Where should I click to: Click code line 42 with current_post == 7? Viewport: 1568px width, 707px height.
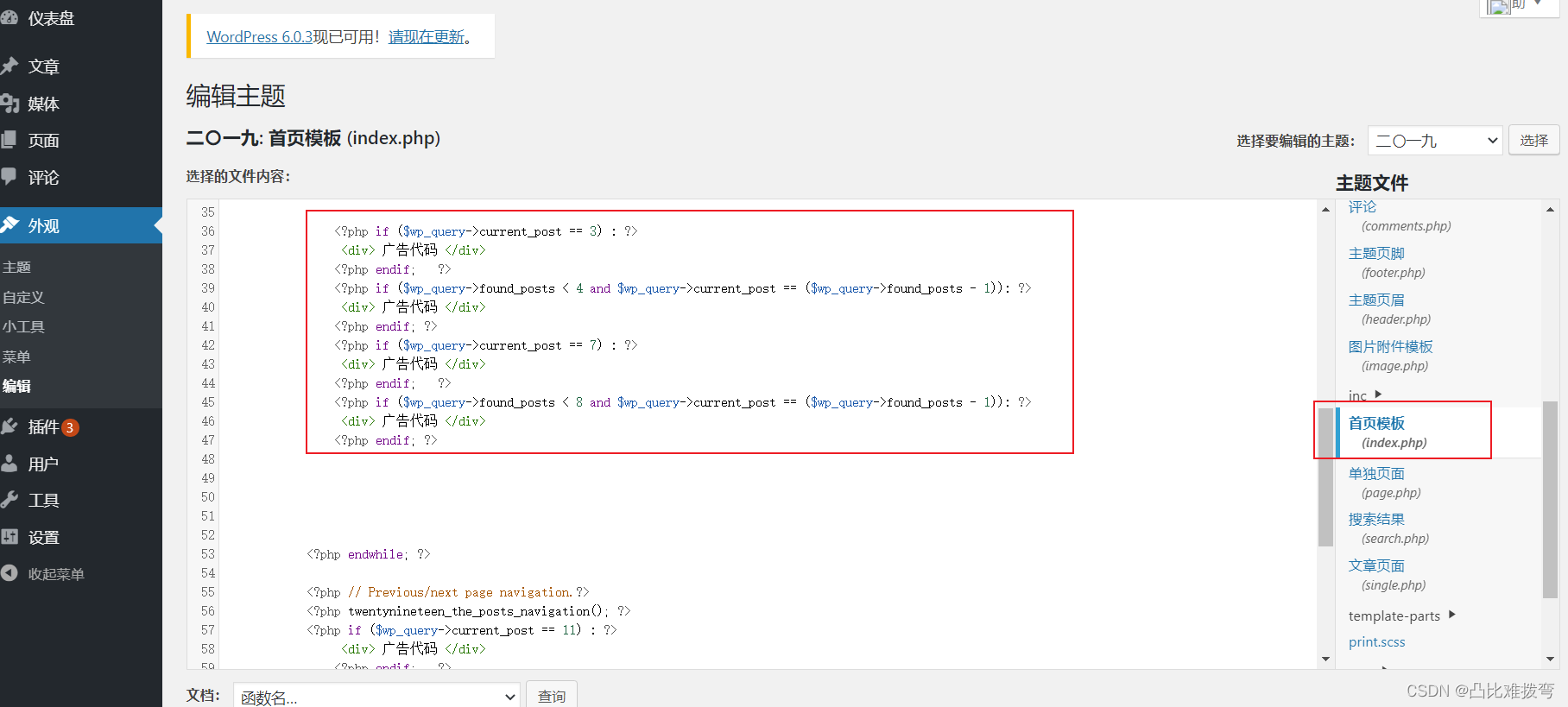coord(485,345)
